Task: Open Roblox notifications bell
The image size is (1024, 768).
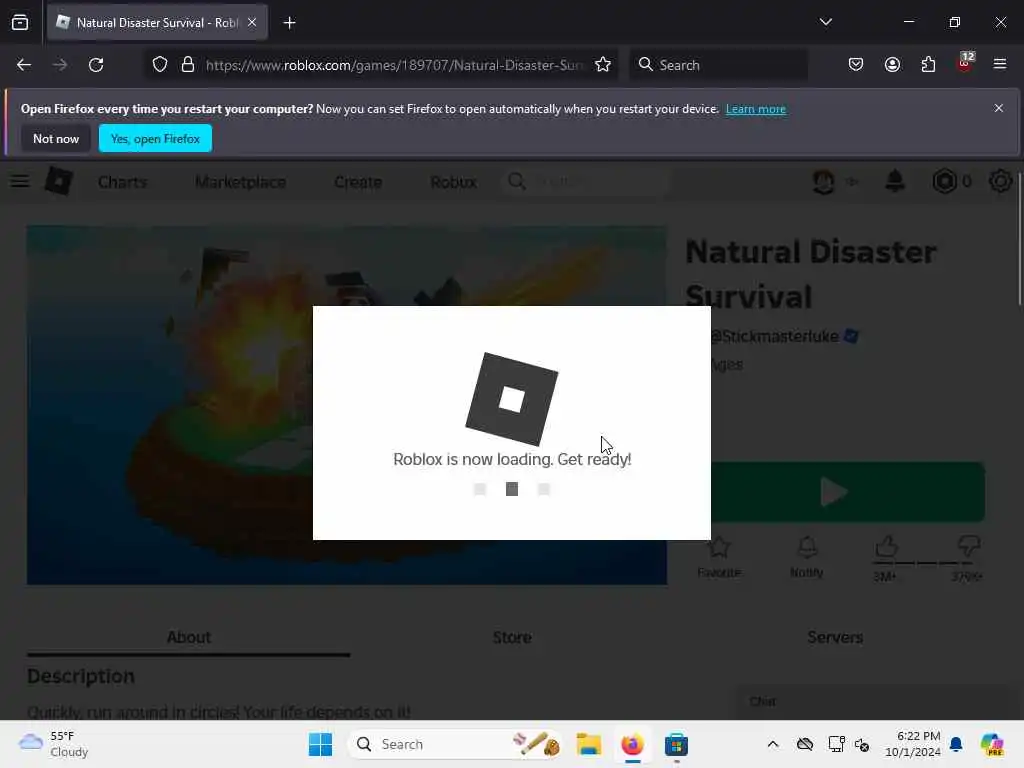Action: (895, 181)
